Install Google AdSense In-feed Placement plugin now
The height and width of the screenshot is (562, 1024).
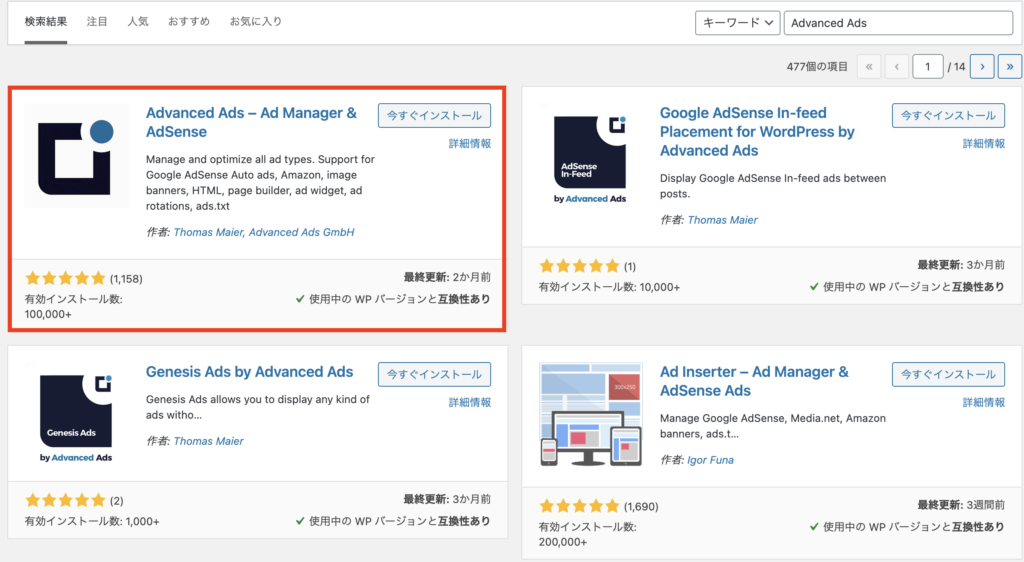tap(948, 116)
